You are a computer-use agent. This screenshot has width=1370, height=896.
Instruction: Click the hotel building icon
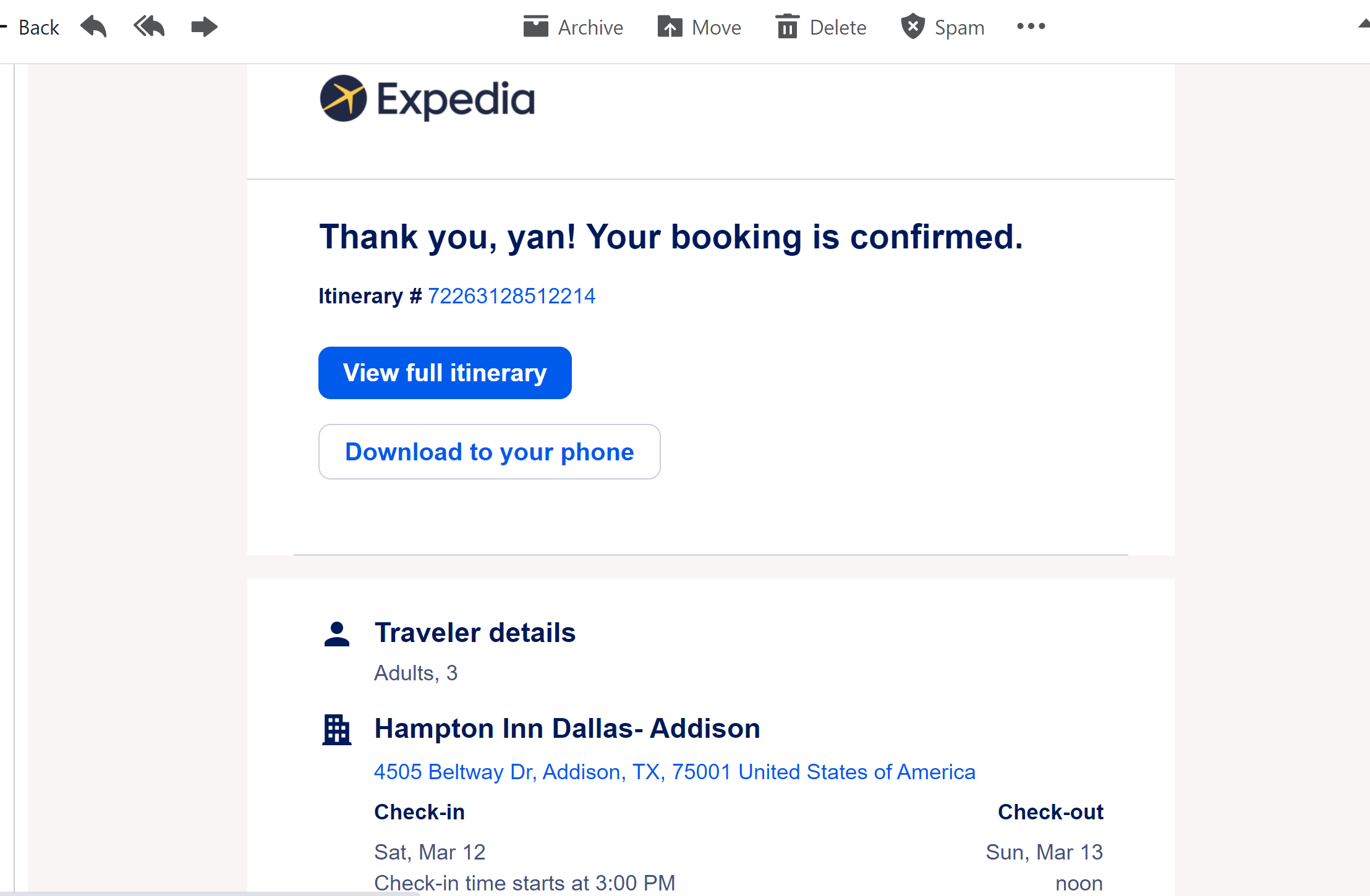[337, 730]
